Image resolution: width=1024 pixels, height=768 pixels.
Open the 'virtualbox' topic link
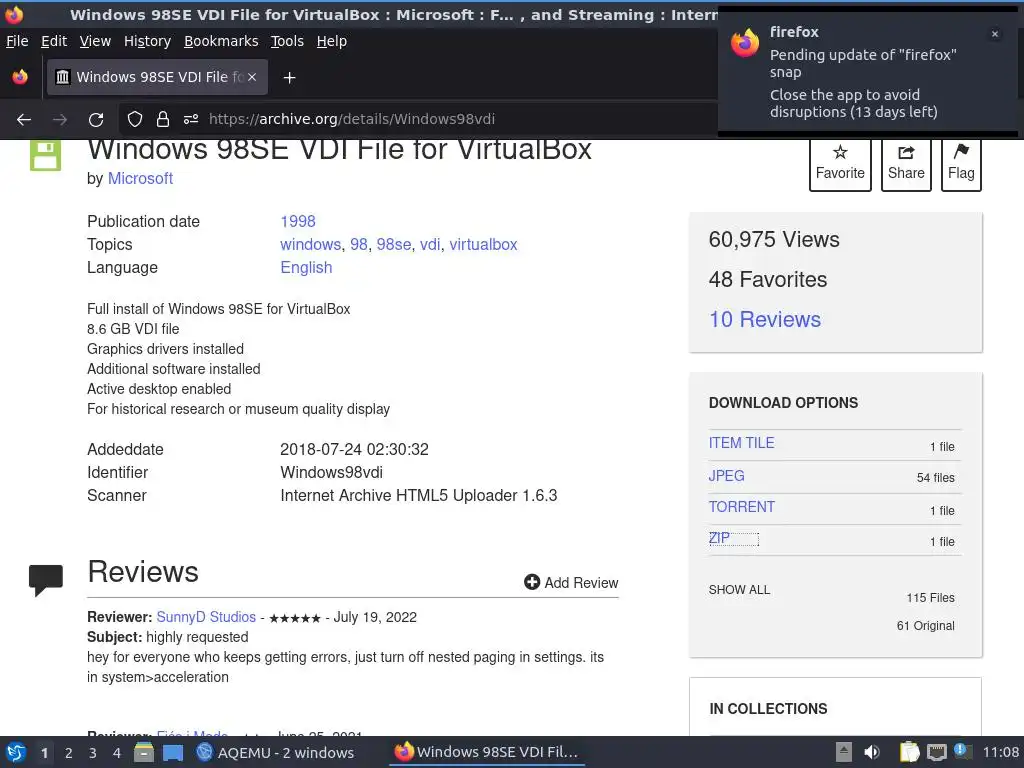[x=483, y=244]
